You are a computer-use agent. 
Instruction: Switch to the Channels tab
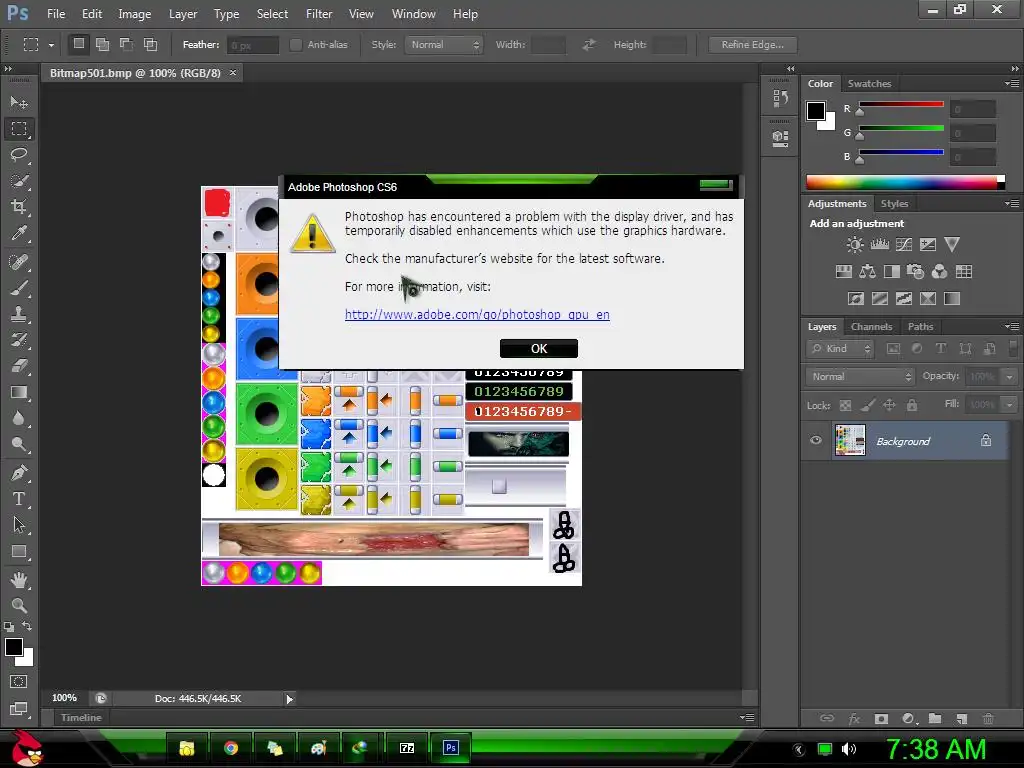pyautogui.click(x=871, y=327)
